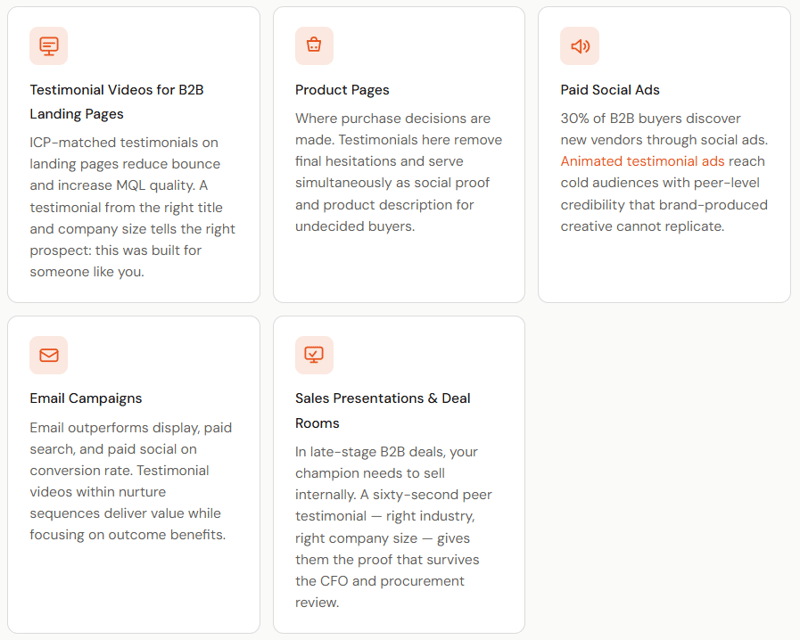The height and width of the screenshot is (640, 800).
Task: Open the Animated testimonial ads link
Action: coord(642,162)
